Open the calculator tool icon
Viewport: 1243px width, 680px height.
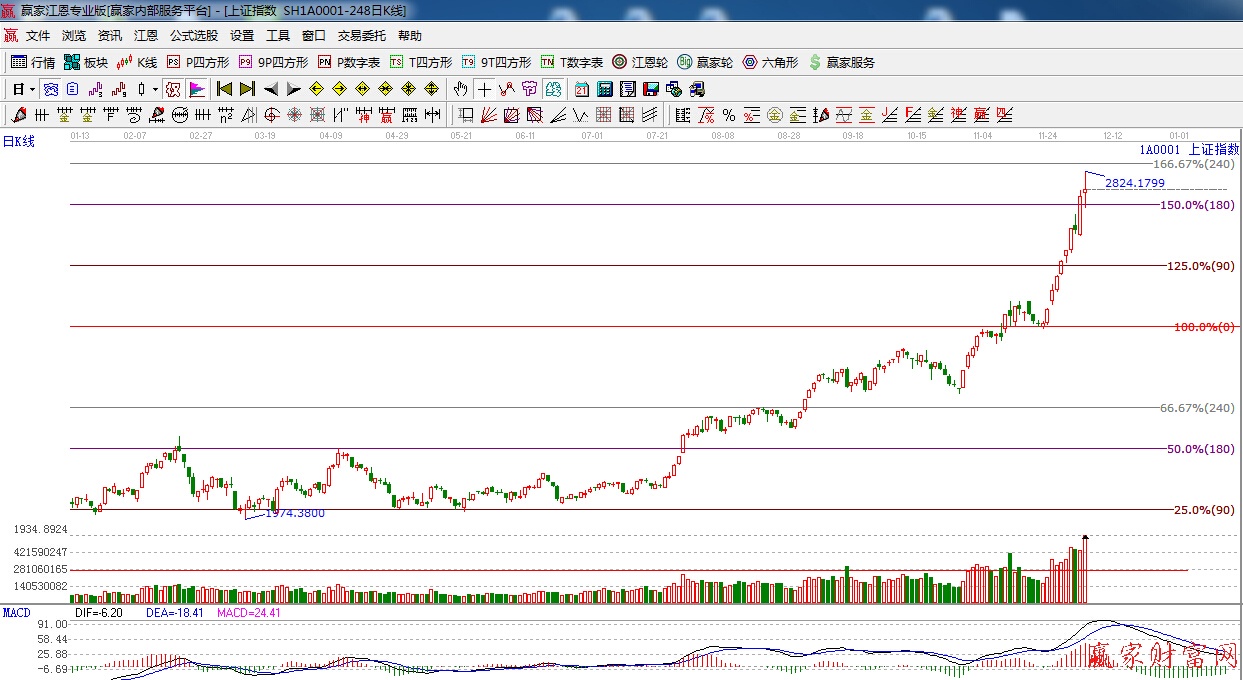(605, 89)
